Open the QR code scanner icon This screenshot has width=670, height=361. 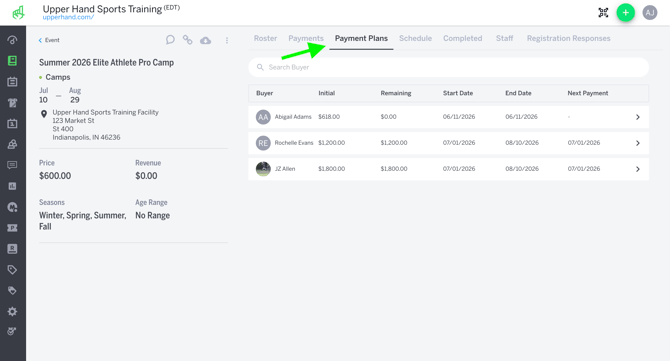[x=603, y=12]
